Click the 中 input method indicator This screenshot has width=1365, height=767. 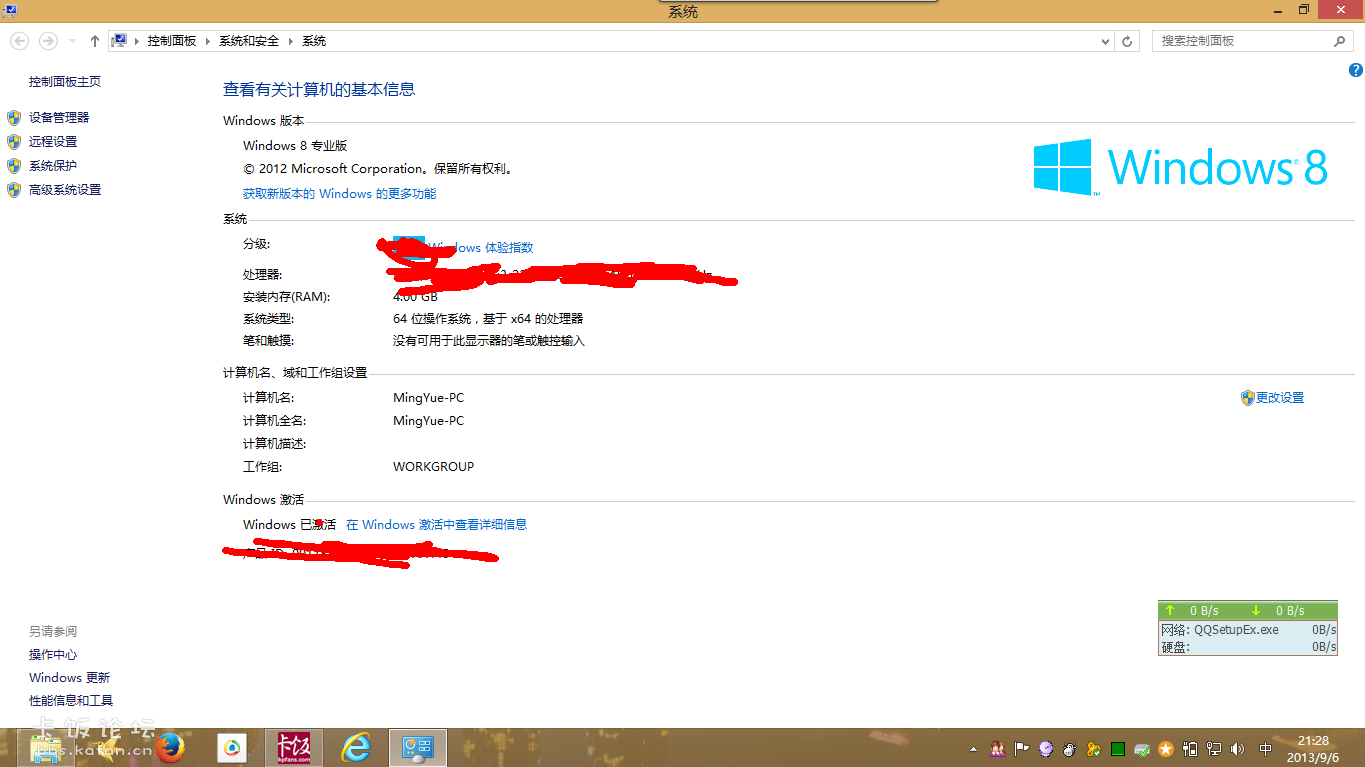[x=1265, y=748]
